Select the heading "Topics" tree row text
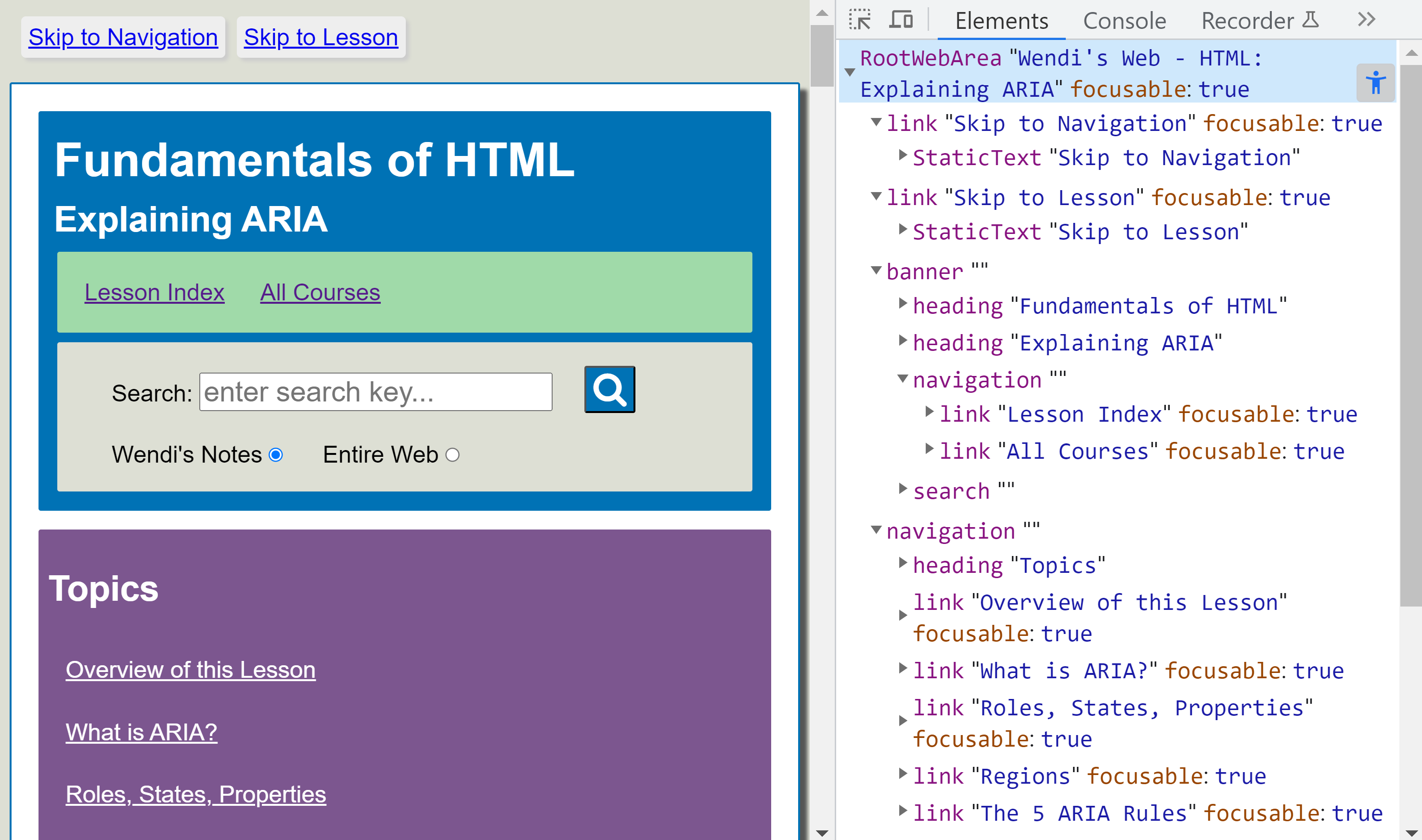 pyautogui.click(x=1009, y=566)
